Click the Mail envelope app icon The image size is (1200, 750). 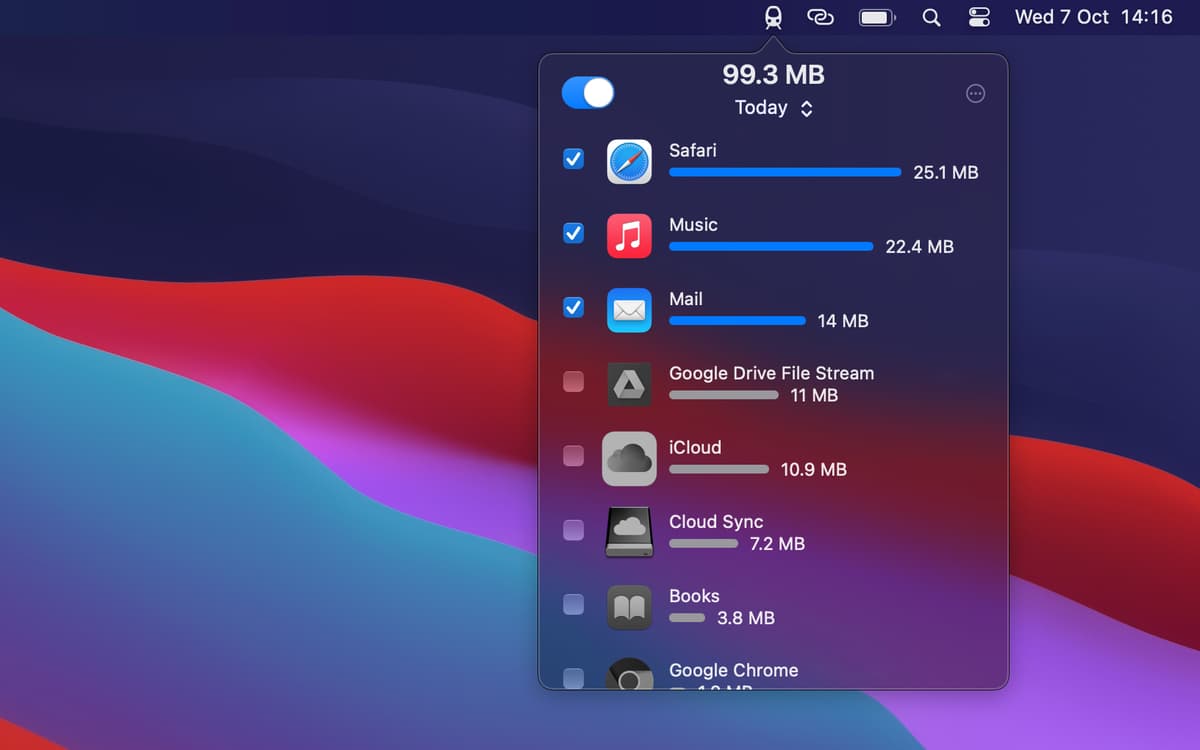click(x=629, y=310)
